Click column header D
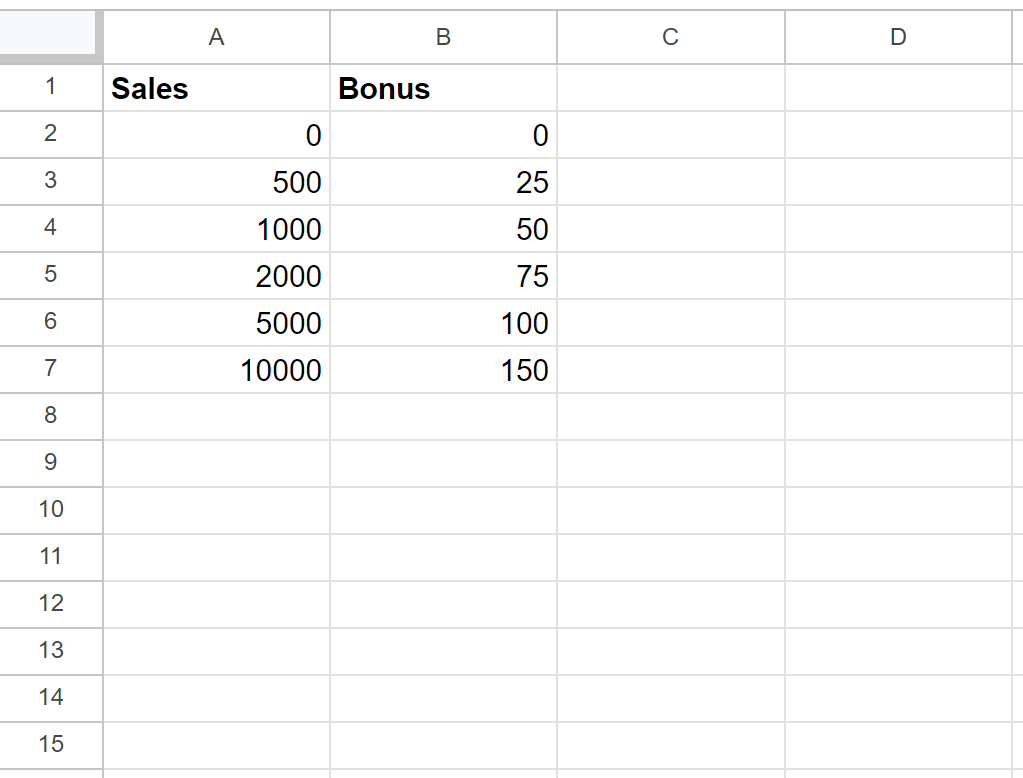This screenshot has height=778, width=1023. (x=897, y=37)
